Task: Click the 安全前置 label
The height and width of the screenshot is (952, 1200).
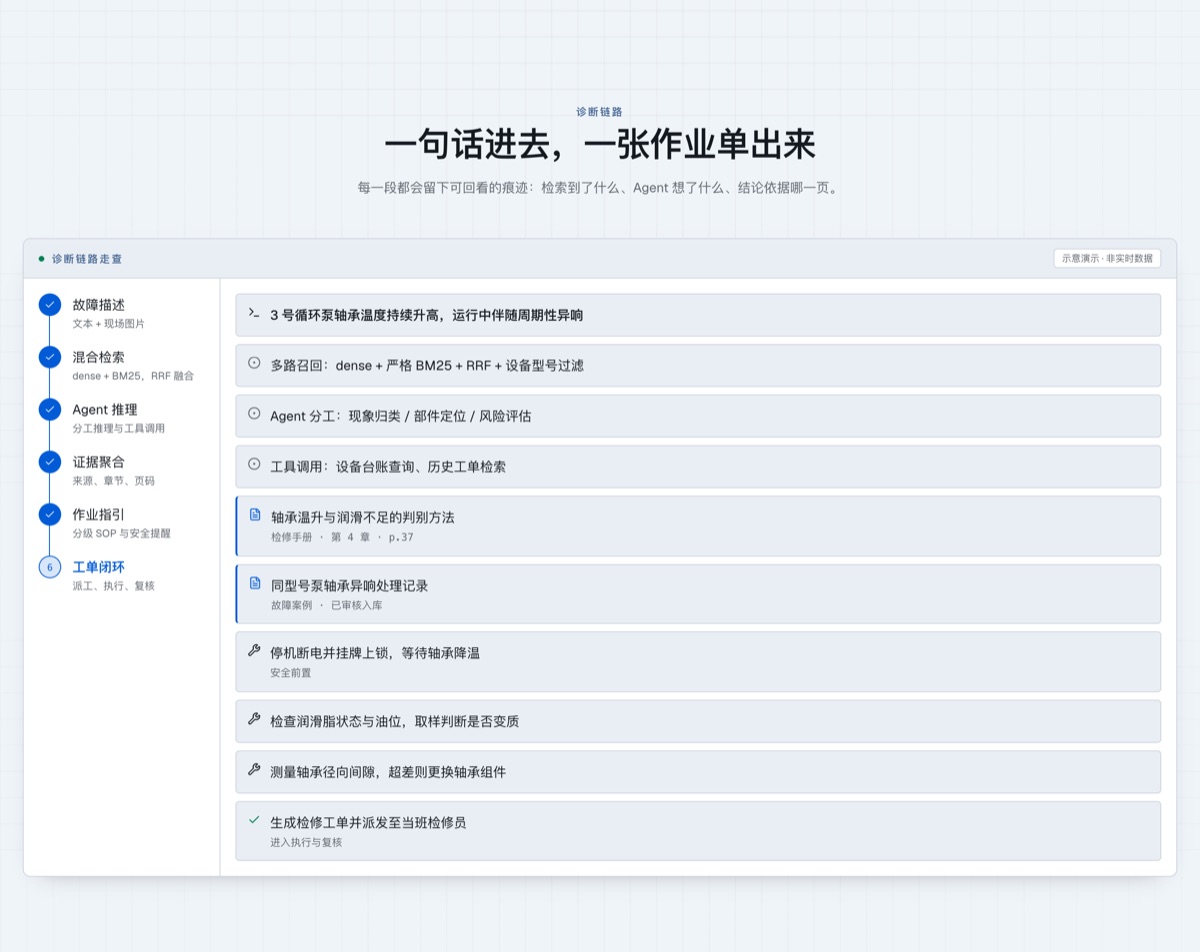Action: point(290,673)
